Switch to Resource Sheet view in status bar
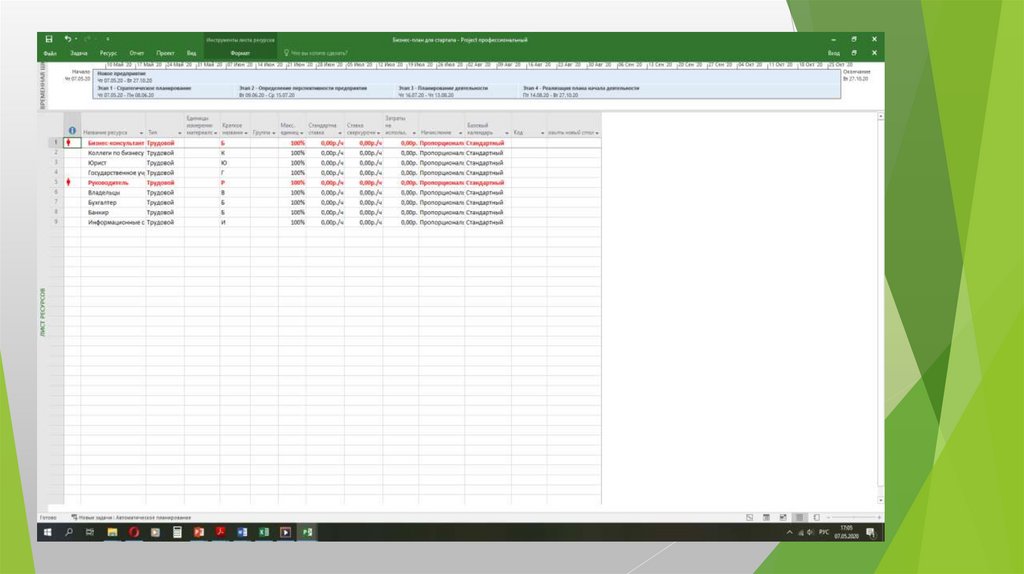 pos(798,517)
